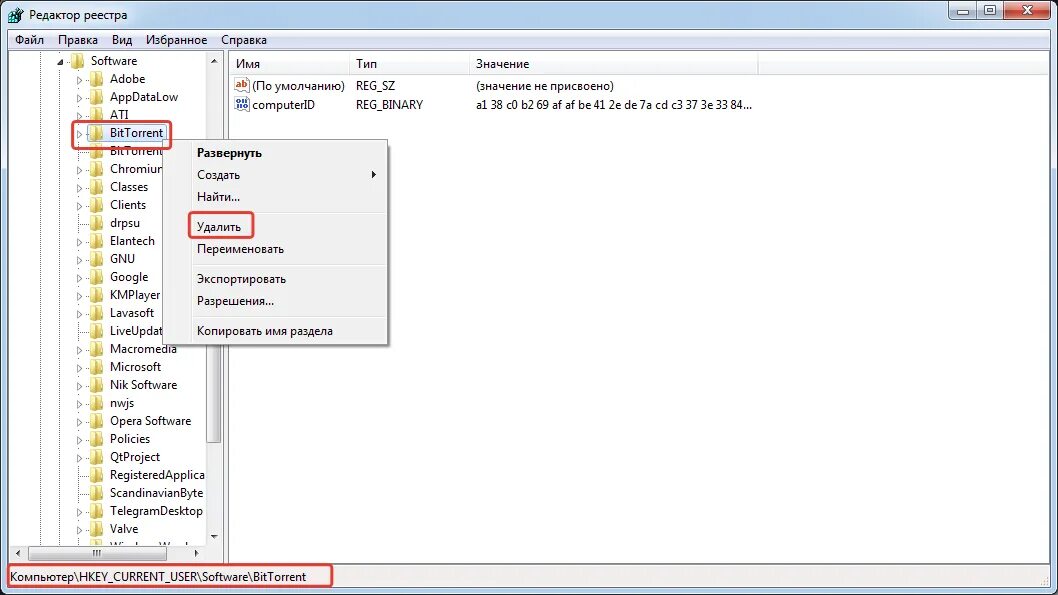Click the Google folder icon
This screenshot has height=595, width=1058.
click(96, 277)
